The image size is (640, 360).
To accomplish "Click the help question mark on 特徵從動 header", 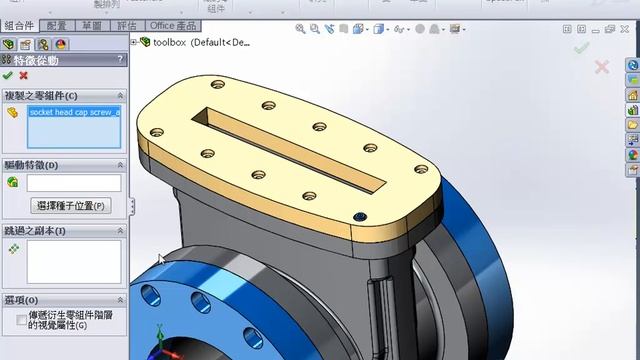I will click(x=120, y=60).
